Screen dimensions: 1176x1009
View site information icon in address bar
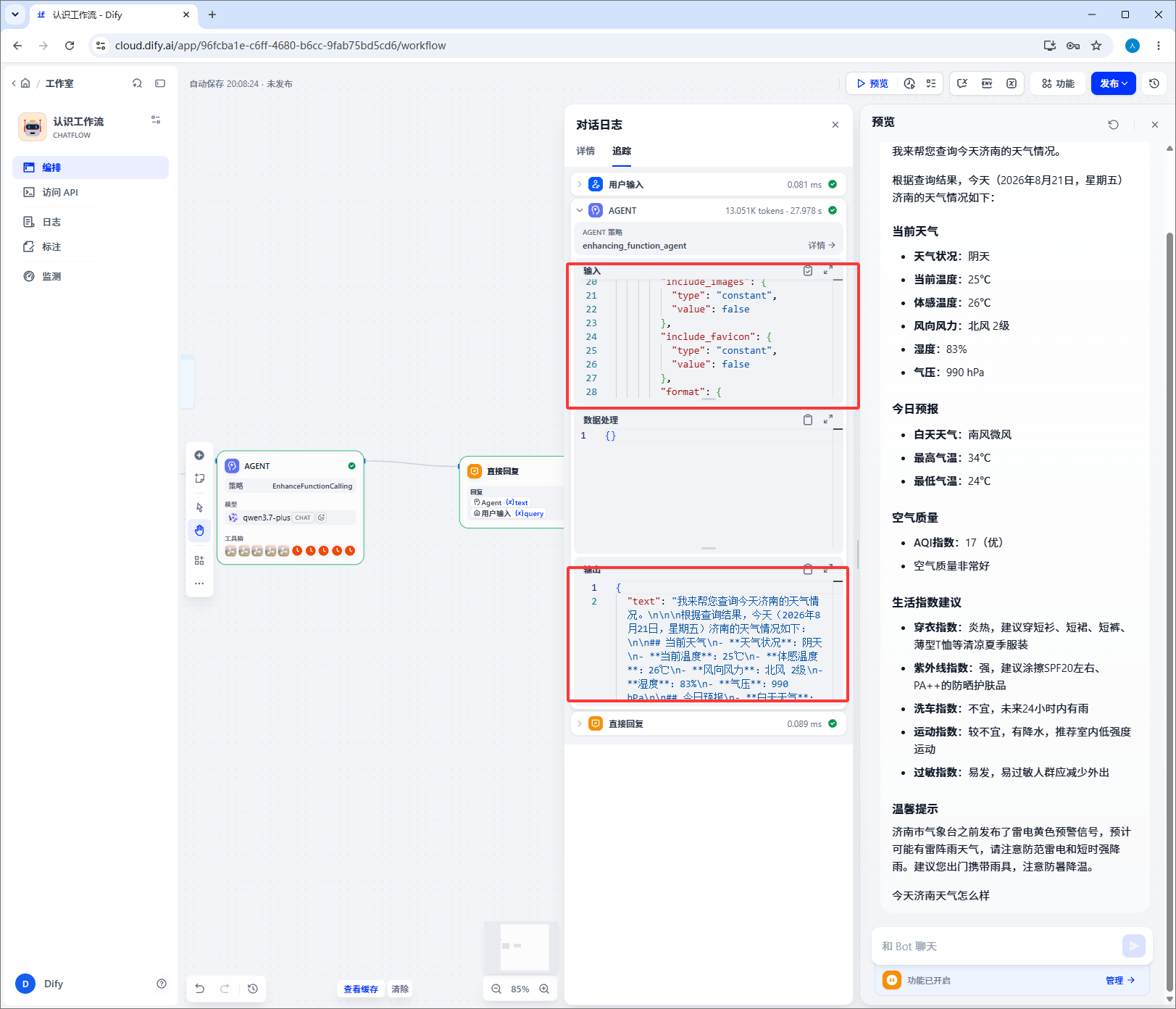pos(101,46)
